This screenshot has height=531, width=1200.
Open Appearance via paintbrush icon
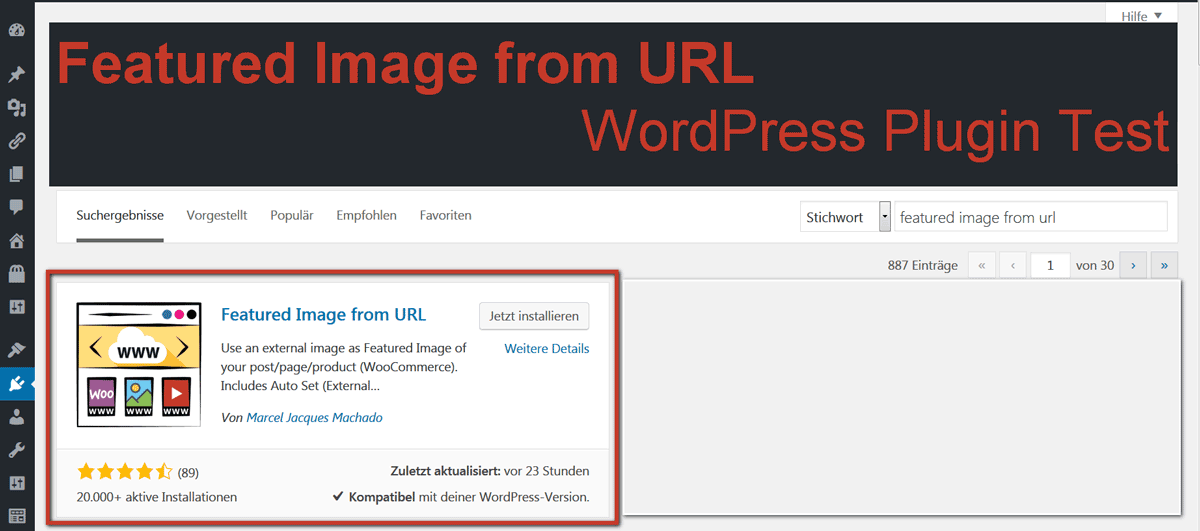16,350
